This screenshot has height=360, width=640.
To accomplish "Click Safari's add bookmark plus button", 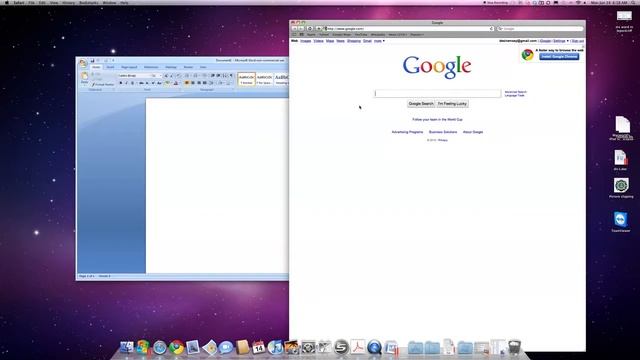I will click(x=319, y=29).
